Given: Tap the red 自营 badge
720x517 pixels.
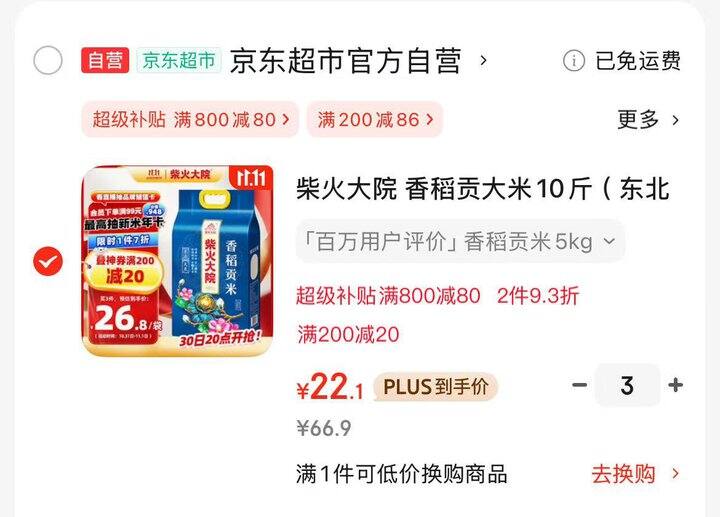Looking at the screenshot, I should click(105, 60).
